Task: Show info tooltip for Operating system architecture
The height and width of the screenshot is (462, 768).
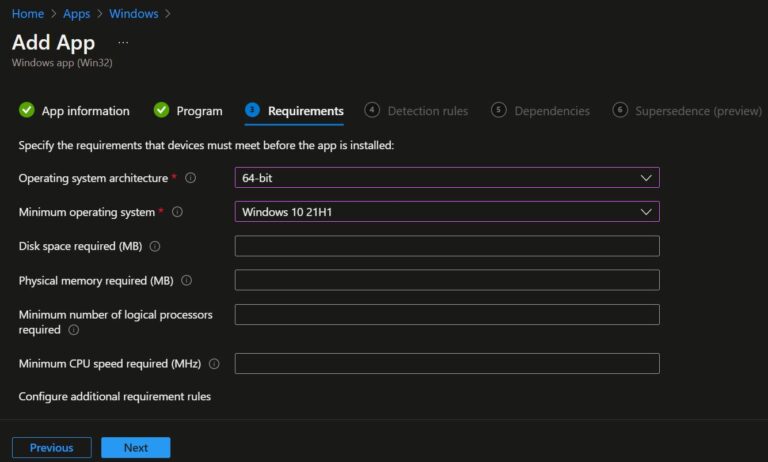Action: point(191,178)
